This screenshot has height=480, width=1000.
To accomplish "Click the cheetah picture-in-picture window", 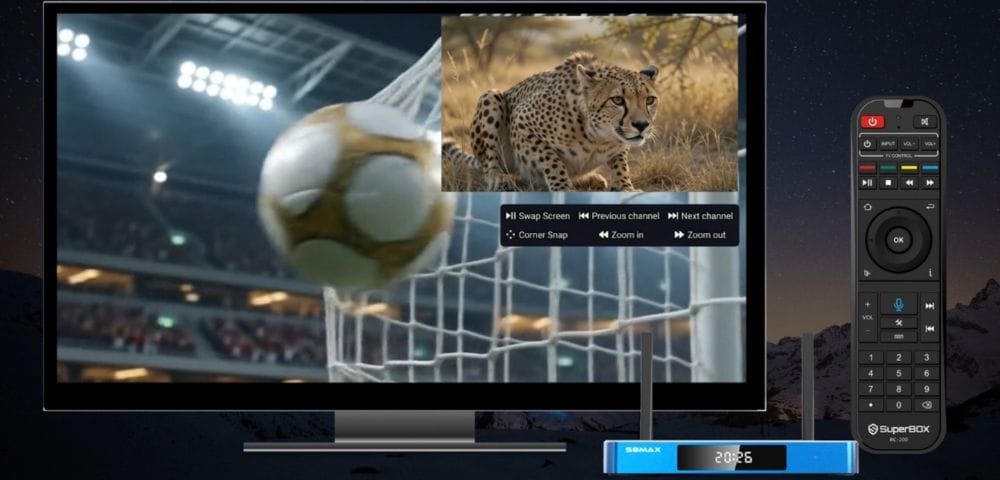I will 589,103.
